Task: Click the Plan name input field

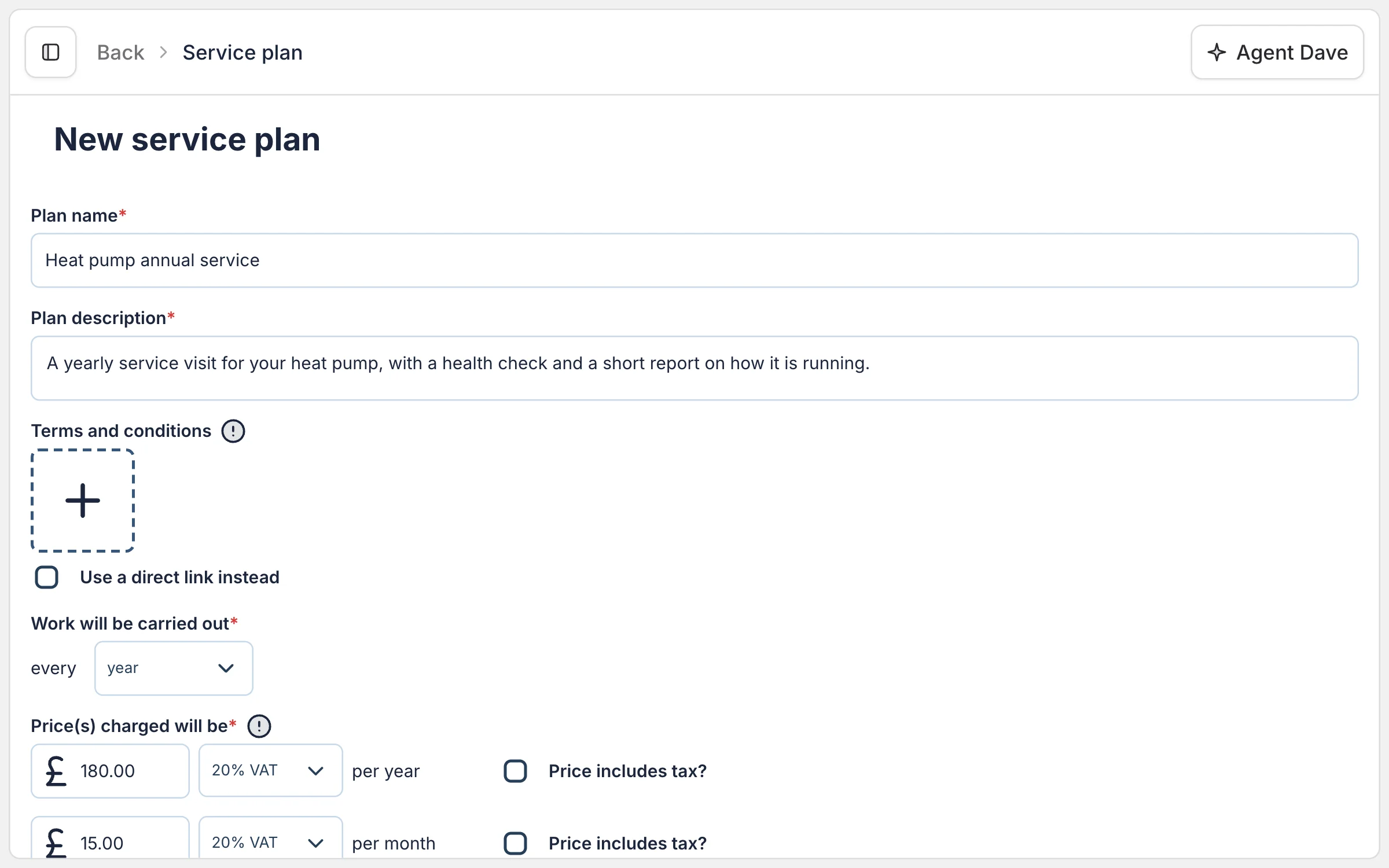Action: (x=694, y=260)
